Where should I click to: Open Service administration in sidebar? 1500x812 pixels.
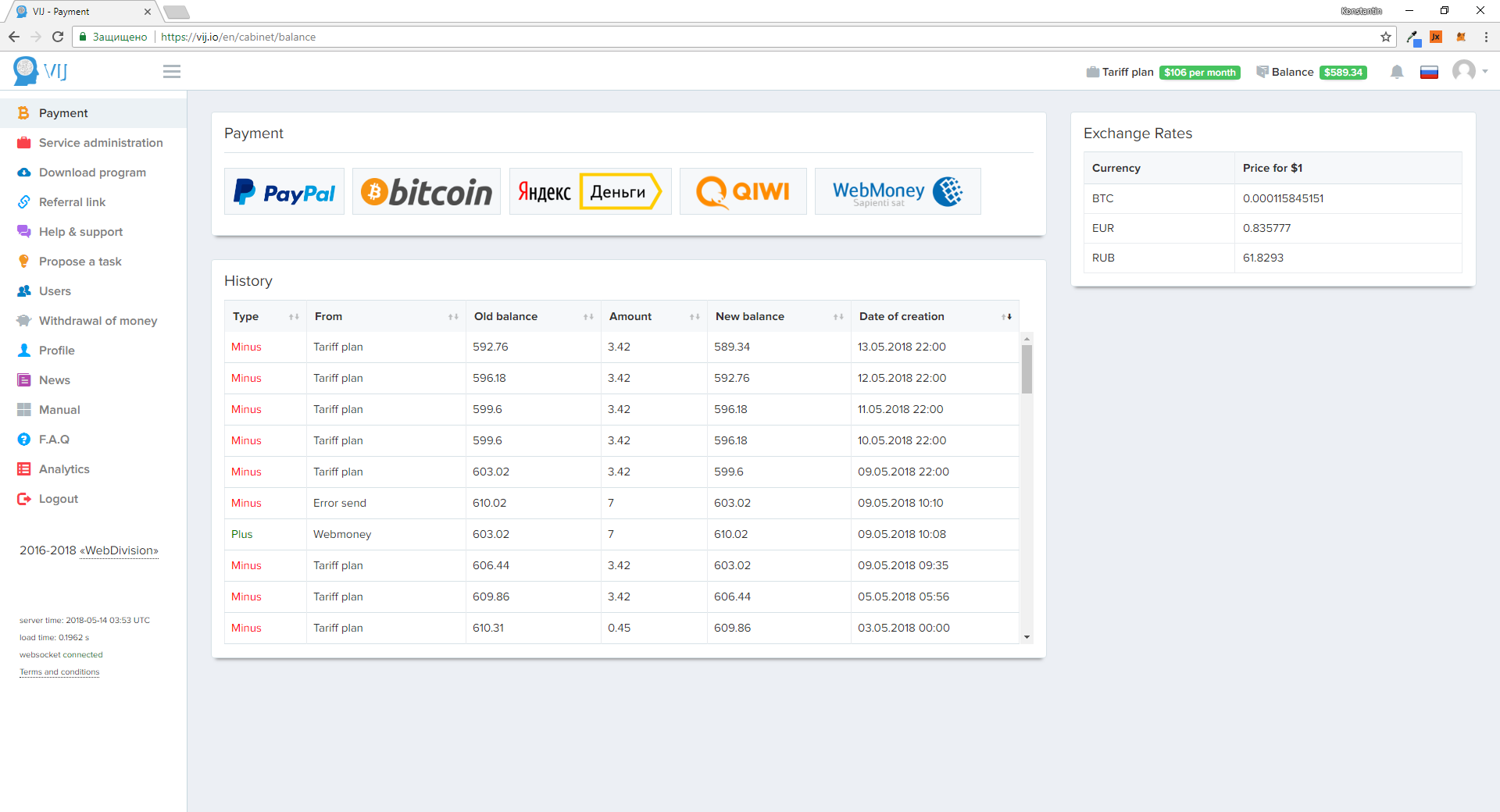pyautogui.click(x=101, y=143)
